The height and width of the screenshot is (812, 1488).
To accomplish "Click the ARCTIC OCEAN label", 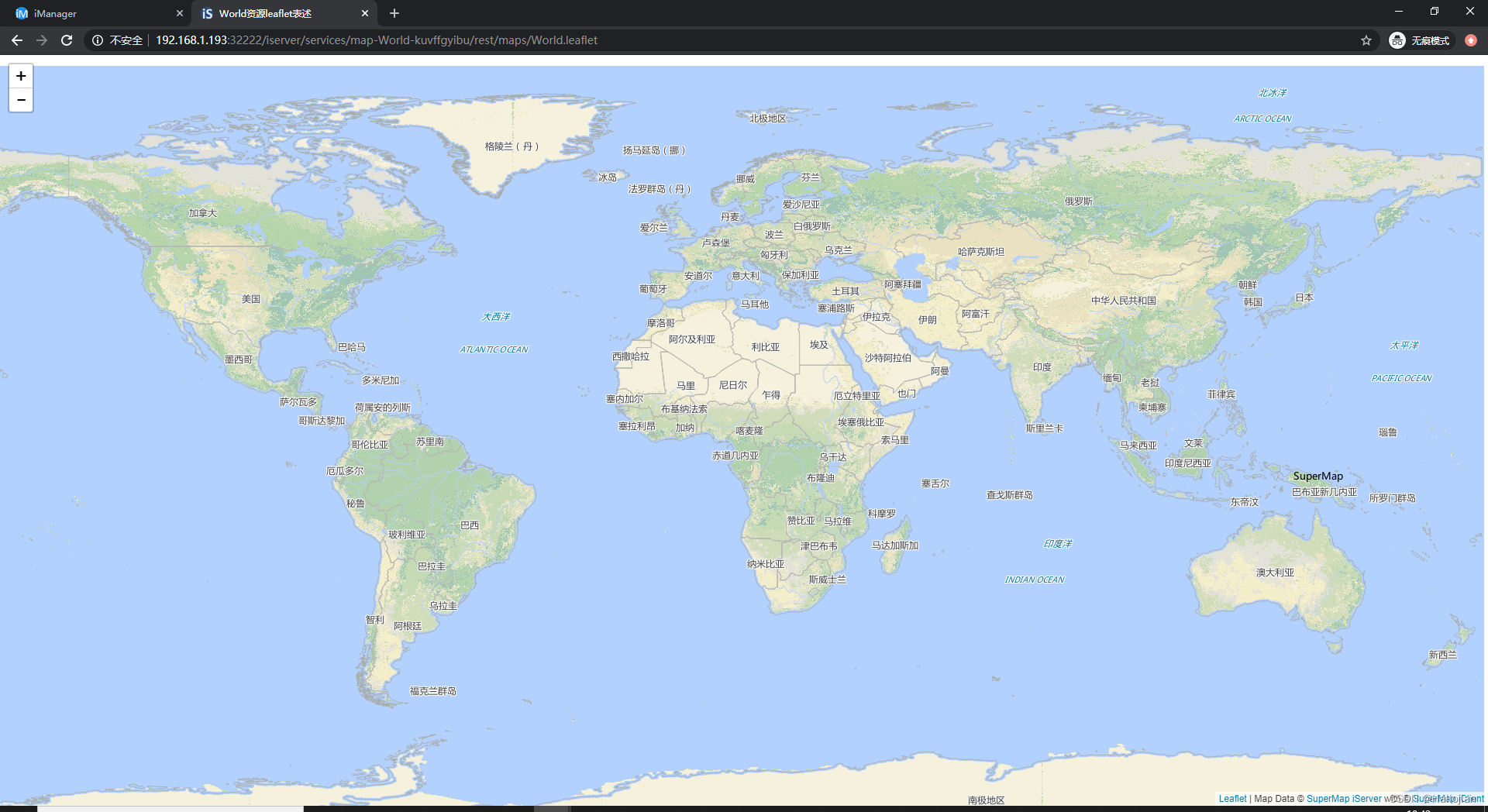I will (x=1263, y=119).
